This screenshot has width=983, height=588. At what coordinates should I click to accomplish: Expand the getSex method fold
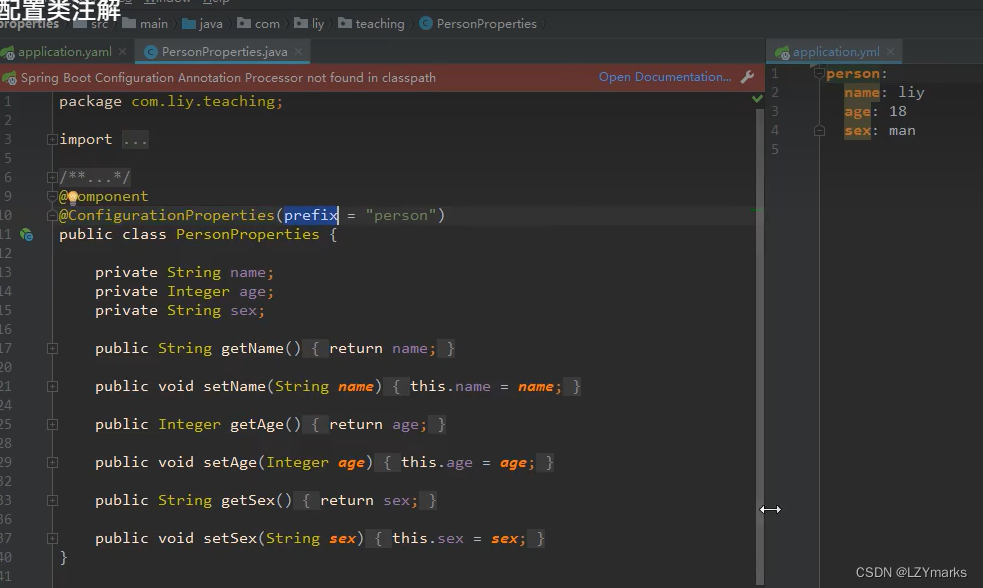click(x=53, y=500)
